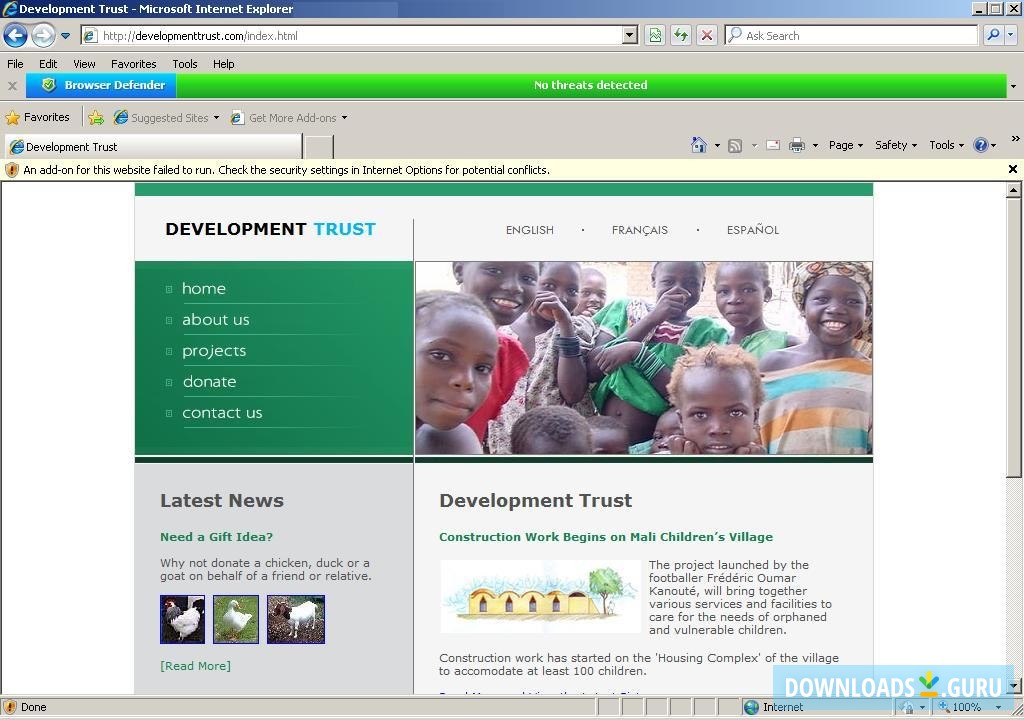The height and width of the screenshot is (720, 1024).
Task: Expand the Browser Defender options arrow
Action: click(1013, 86)
